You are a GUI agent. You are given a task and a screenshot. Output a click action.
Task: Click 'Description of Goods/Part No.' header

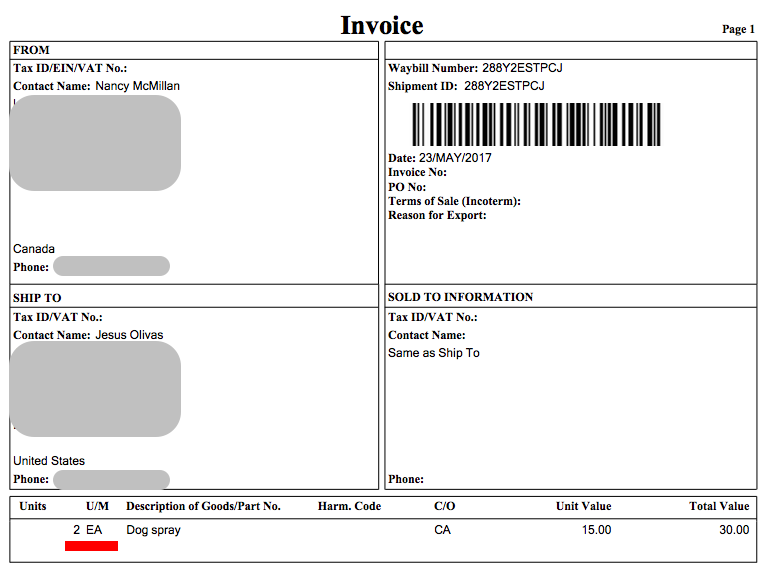point(203,506)
